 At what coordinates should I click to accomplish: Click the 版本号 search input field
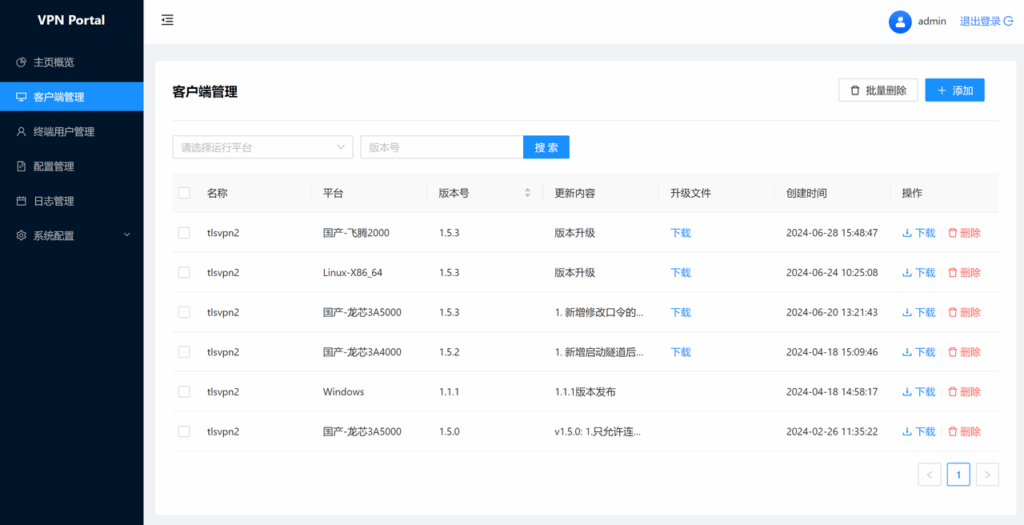pyautogui.click(x=441, y=147)
